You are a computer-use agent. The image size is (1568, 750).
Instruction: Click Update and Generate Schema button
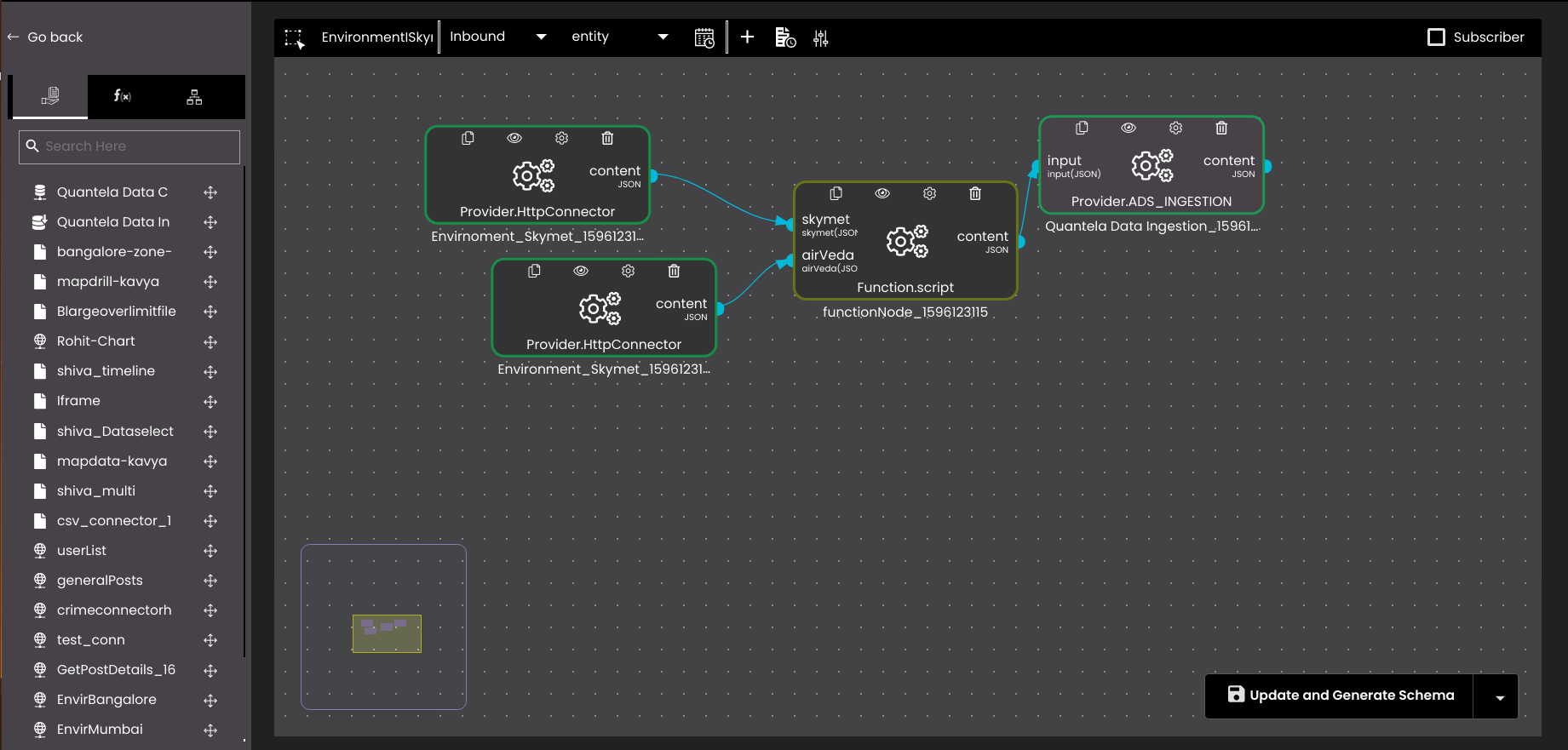1340,696
